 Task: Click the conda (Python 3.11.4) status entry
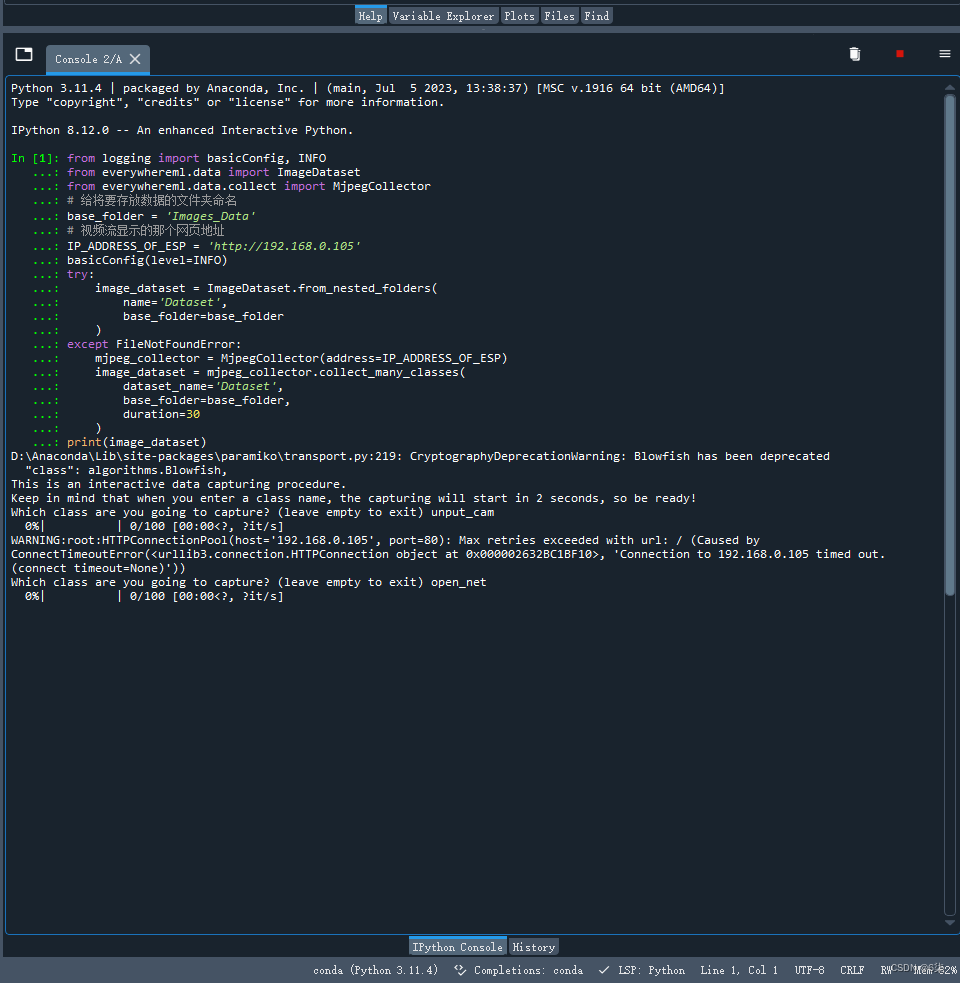point(375,970)
